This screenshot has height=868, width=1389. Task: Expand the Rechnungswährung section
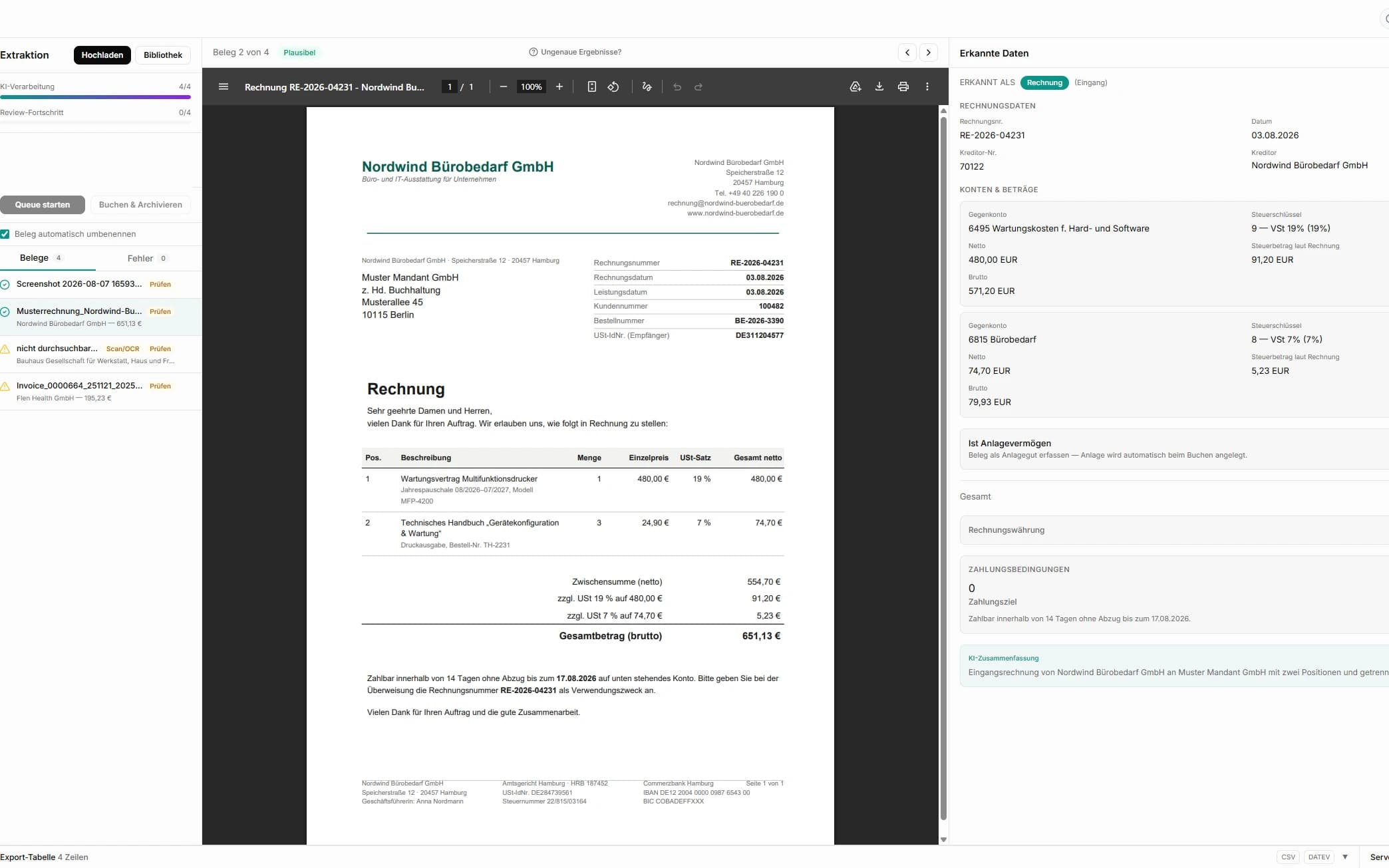tap(1174, 530)
